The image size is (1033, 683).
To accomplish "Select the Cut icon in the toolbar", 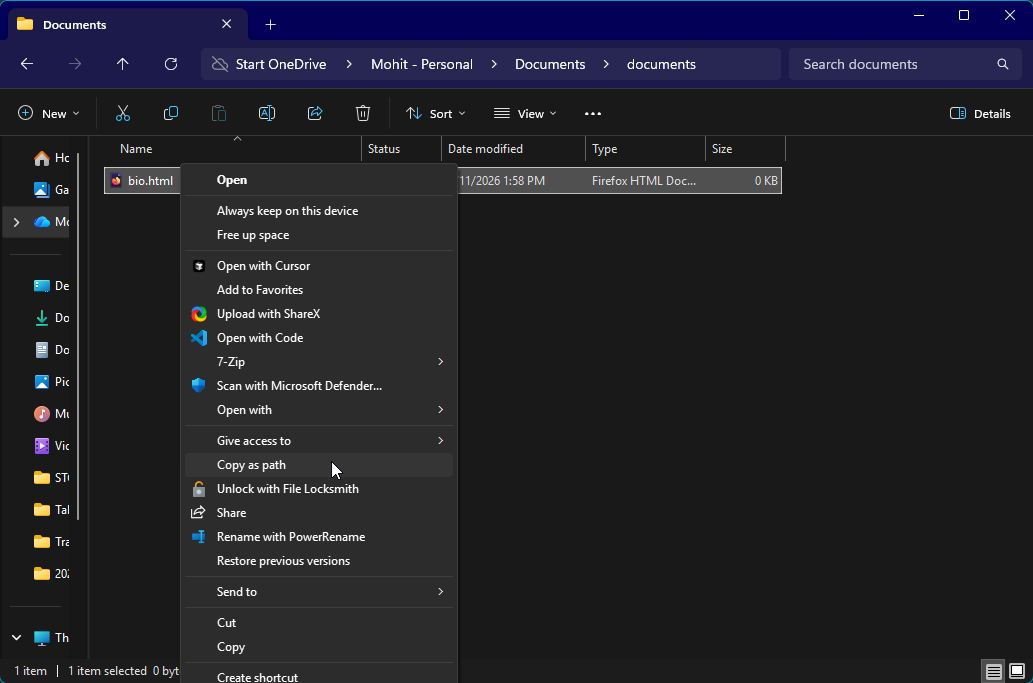I will pyautogui.click(x=122, y=113).
